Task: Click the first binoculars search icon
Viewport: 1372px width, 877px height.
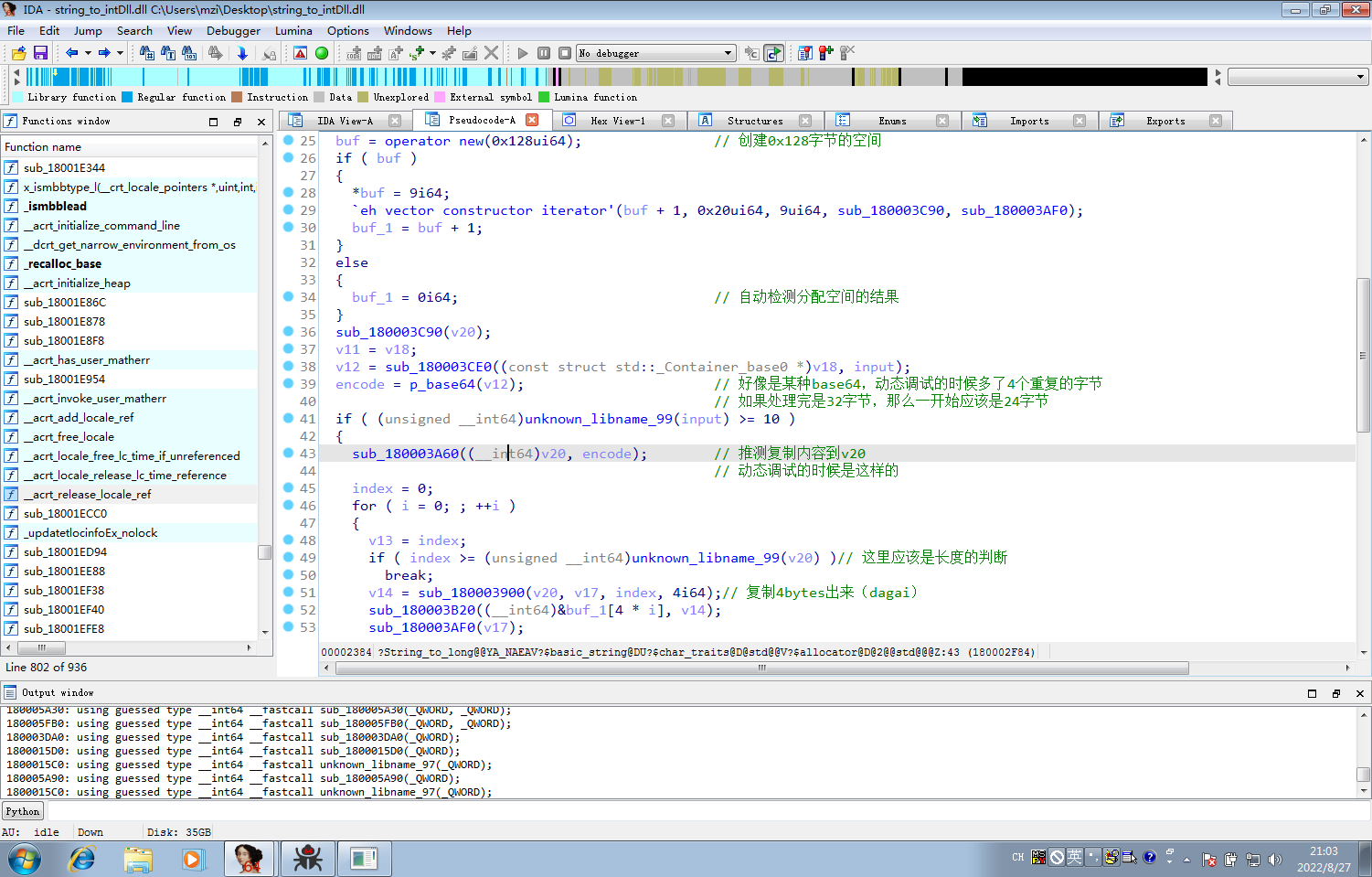Action: tap(146, 53)
